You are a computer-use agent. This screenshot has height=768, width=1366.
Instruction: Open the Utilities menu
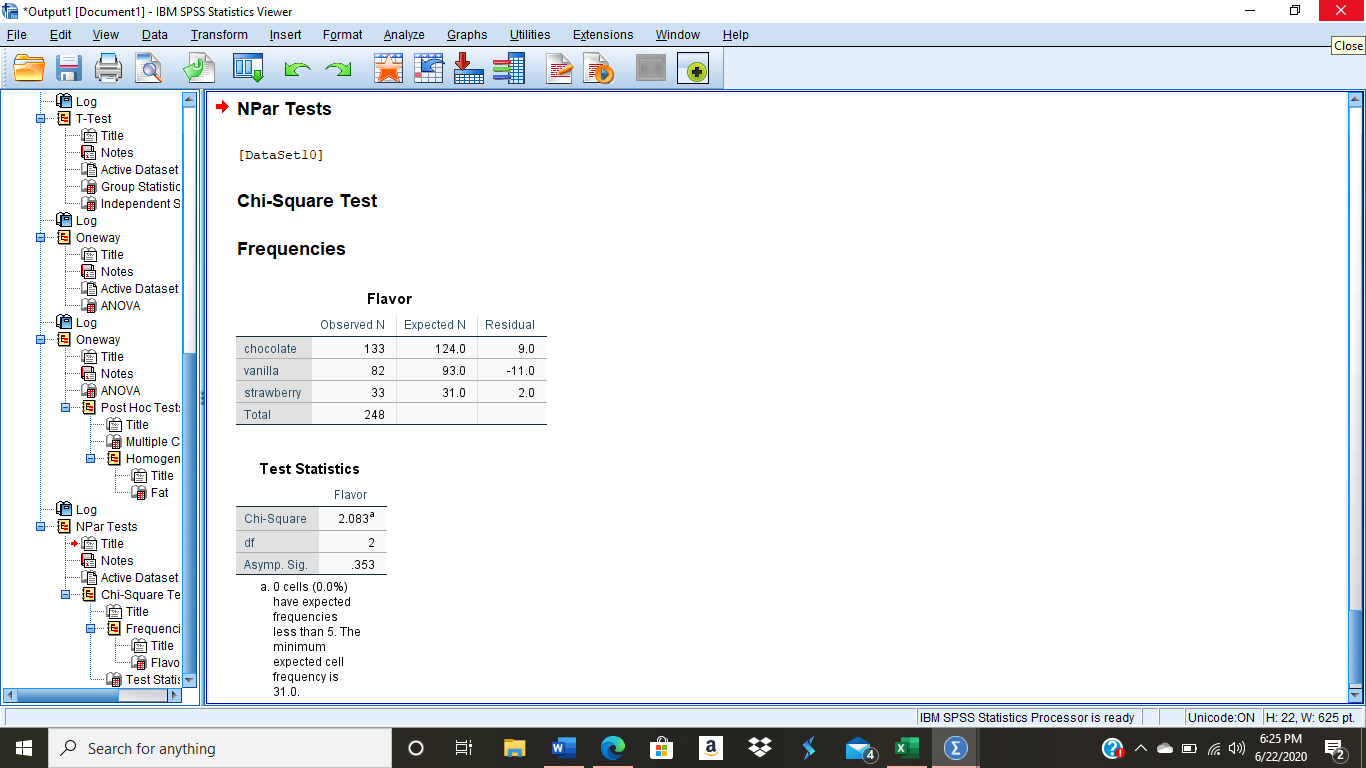tap(530, 35)
